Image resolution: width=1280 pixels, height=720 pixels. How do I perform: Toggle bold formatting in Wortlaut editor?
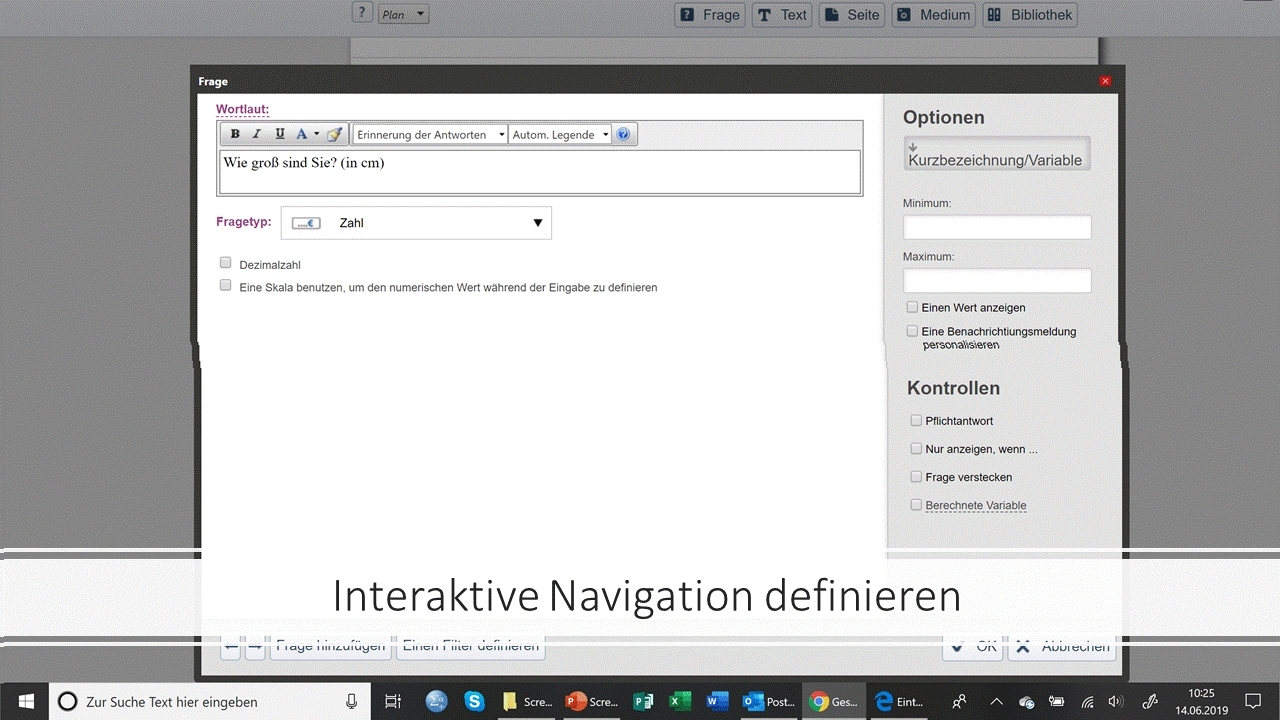tap(235, 134)
